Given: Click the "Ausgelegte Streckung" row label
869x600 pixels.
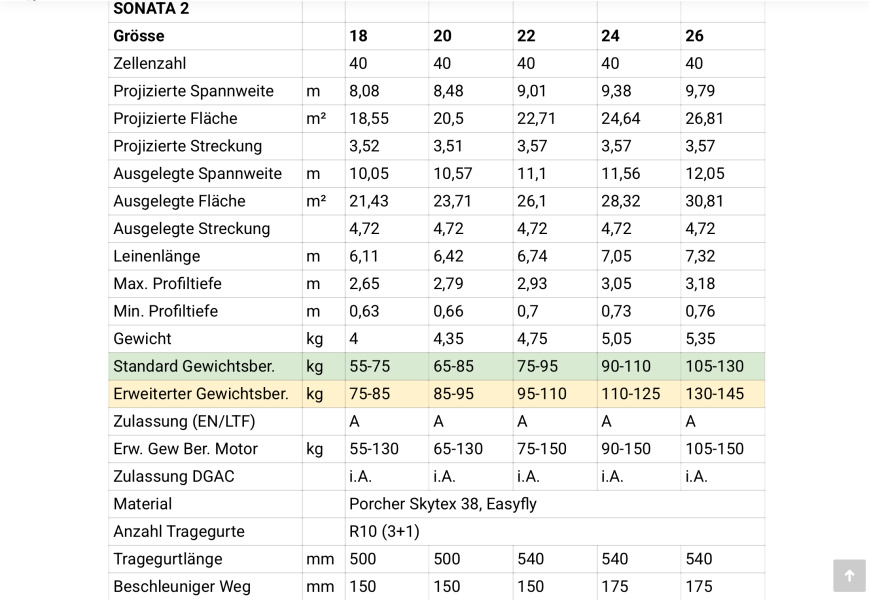Looking at the screenshot, I should click(192, 229).
